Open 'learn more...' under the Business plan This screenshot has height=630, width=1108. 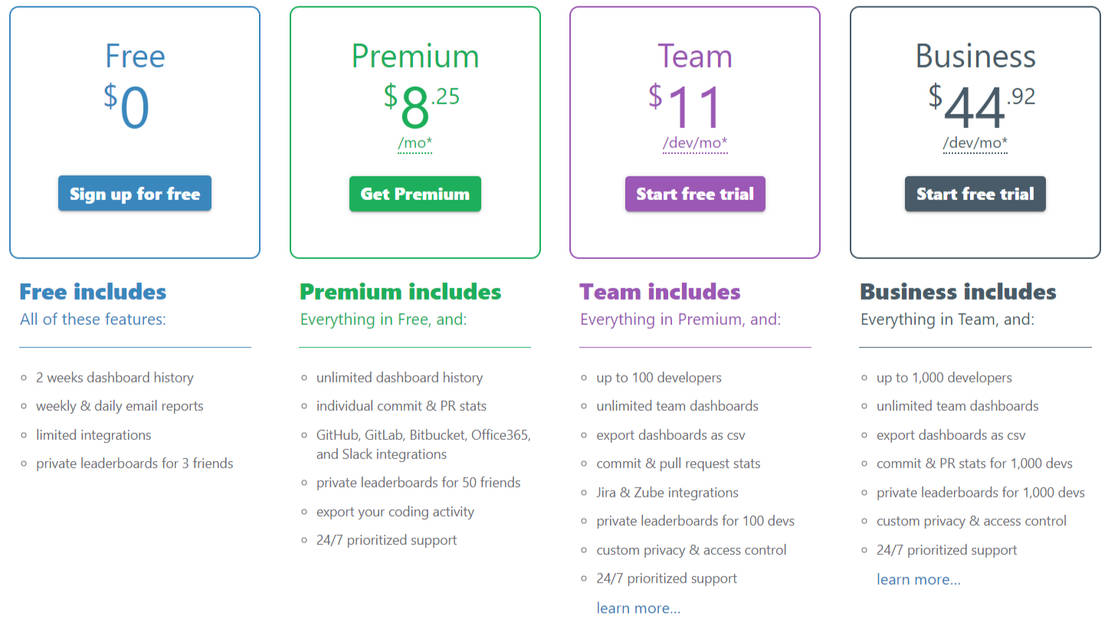[918, 579]
